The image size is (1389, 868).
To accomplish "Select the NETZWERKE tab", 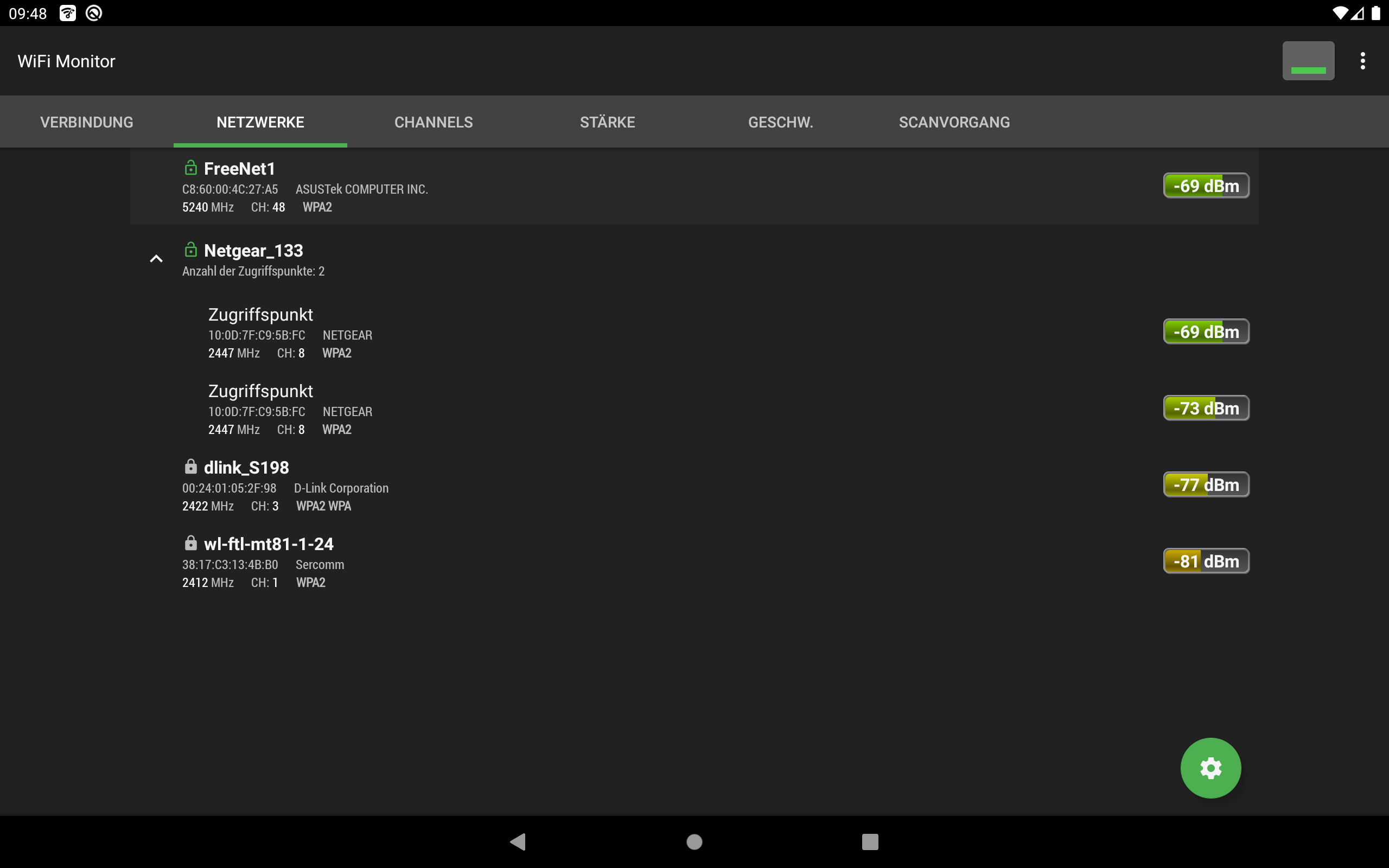I will point(260,122).
